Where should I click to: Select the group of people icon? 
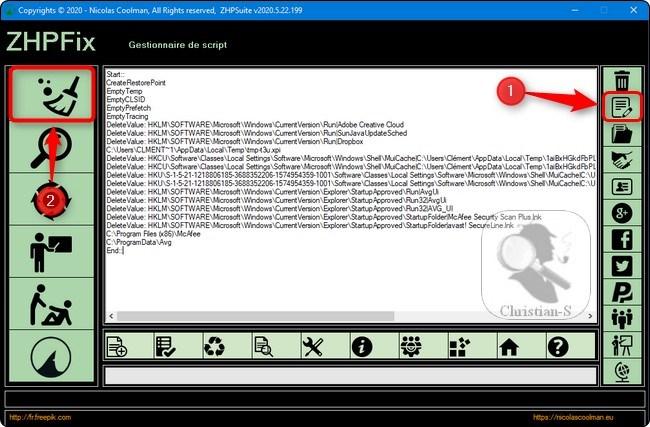pyautogui.click(x=622, y=319)
